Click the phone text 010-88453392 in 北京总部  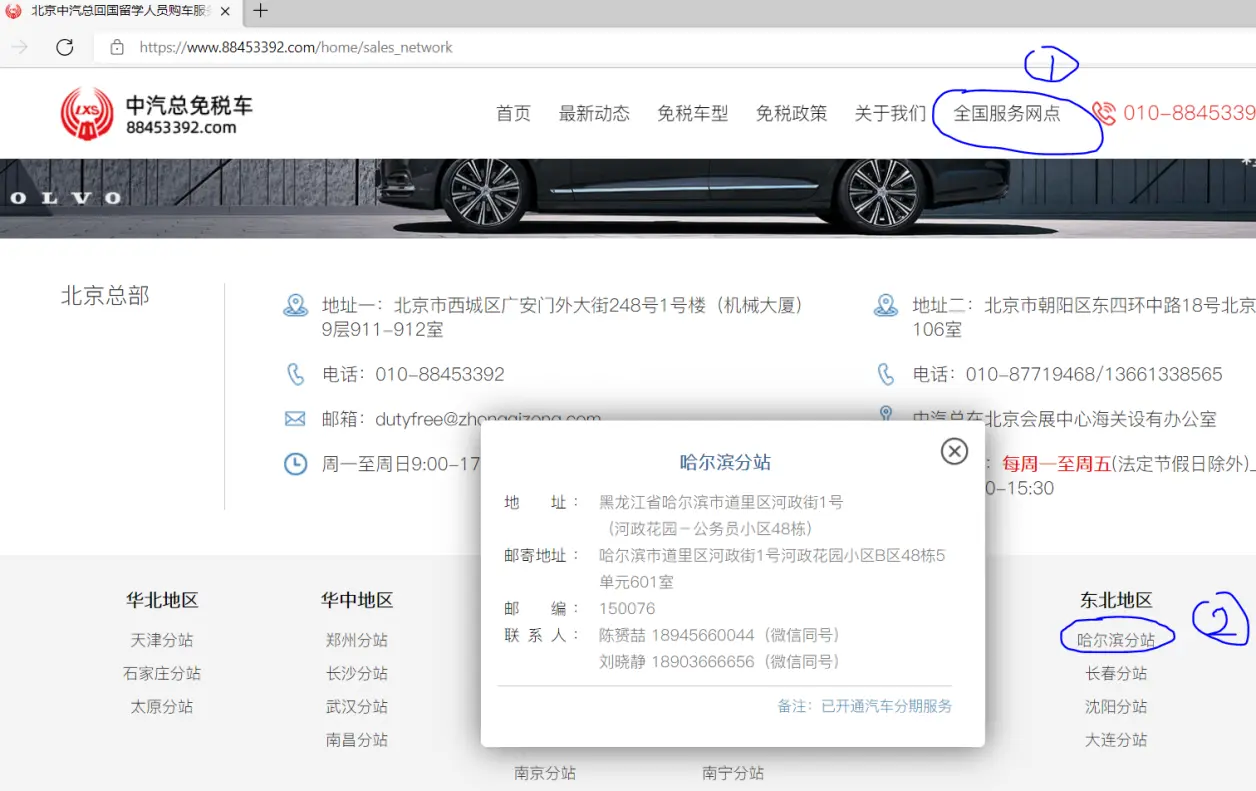[440, 374]
